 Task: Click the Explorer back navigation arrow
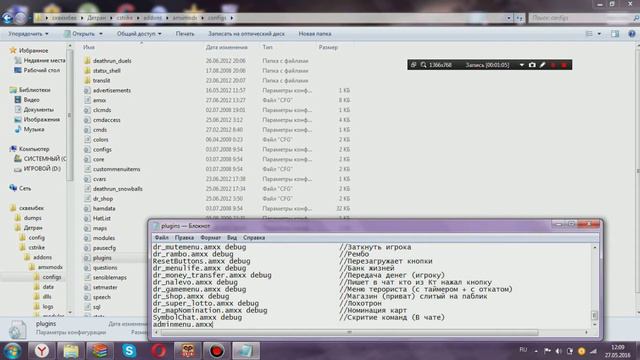(x=7, y=18)
